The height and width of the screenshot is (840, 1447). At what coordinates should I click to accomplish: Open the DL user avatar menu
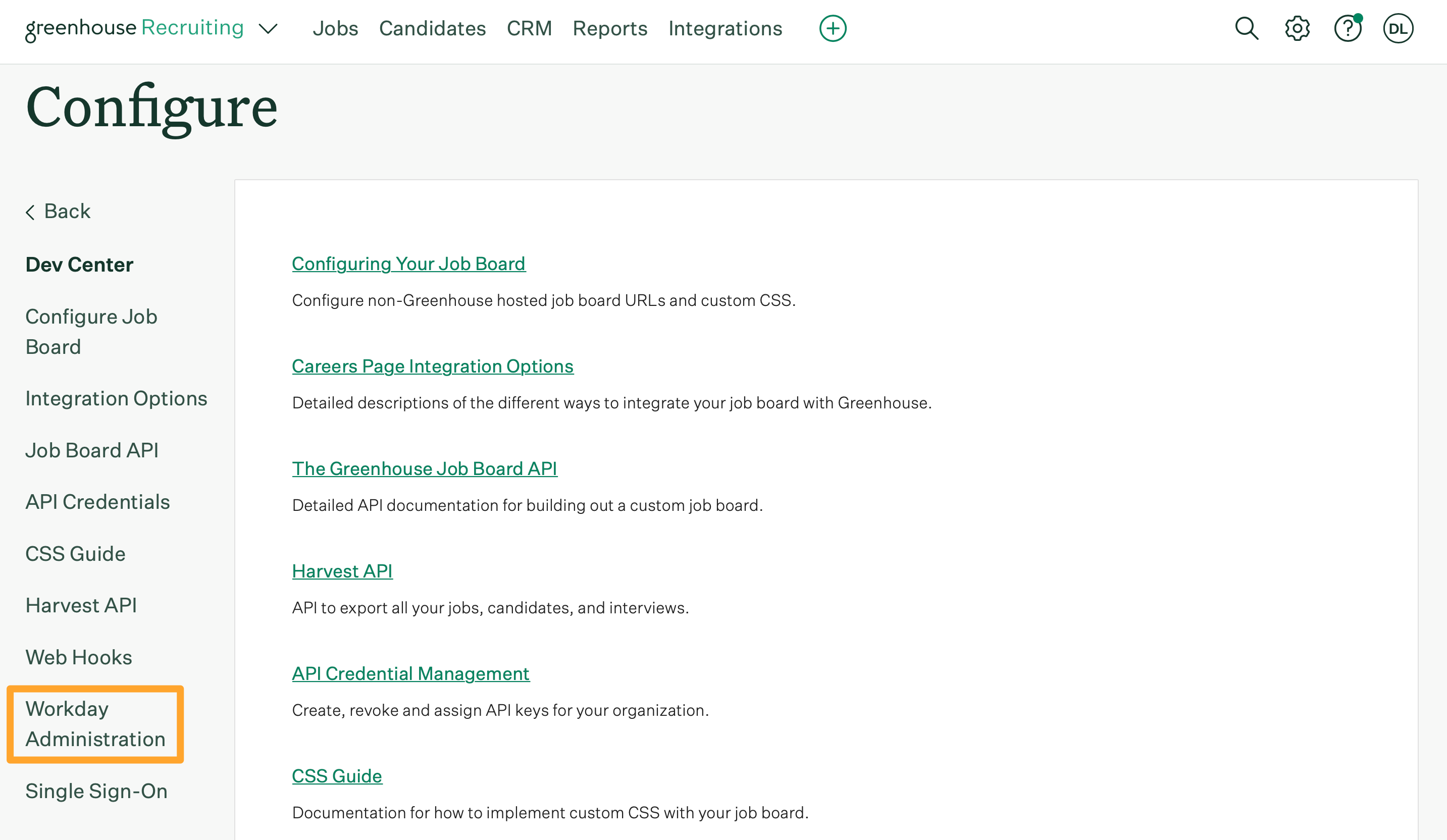point(1398,28)
